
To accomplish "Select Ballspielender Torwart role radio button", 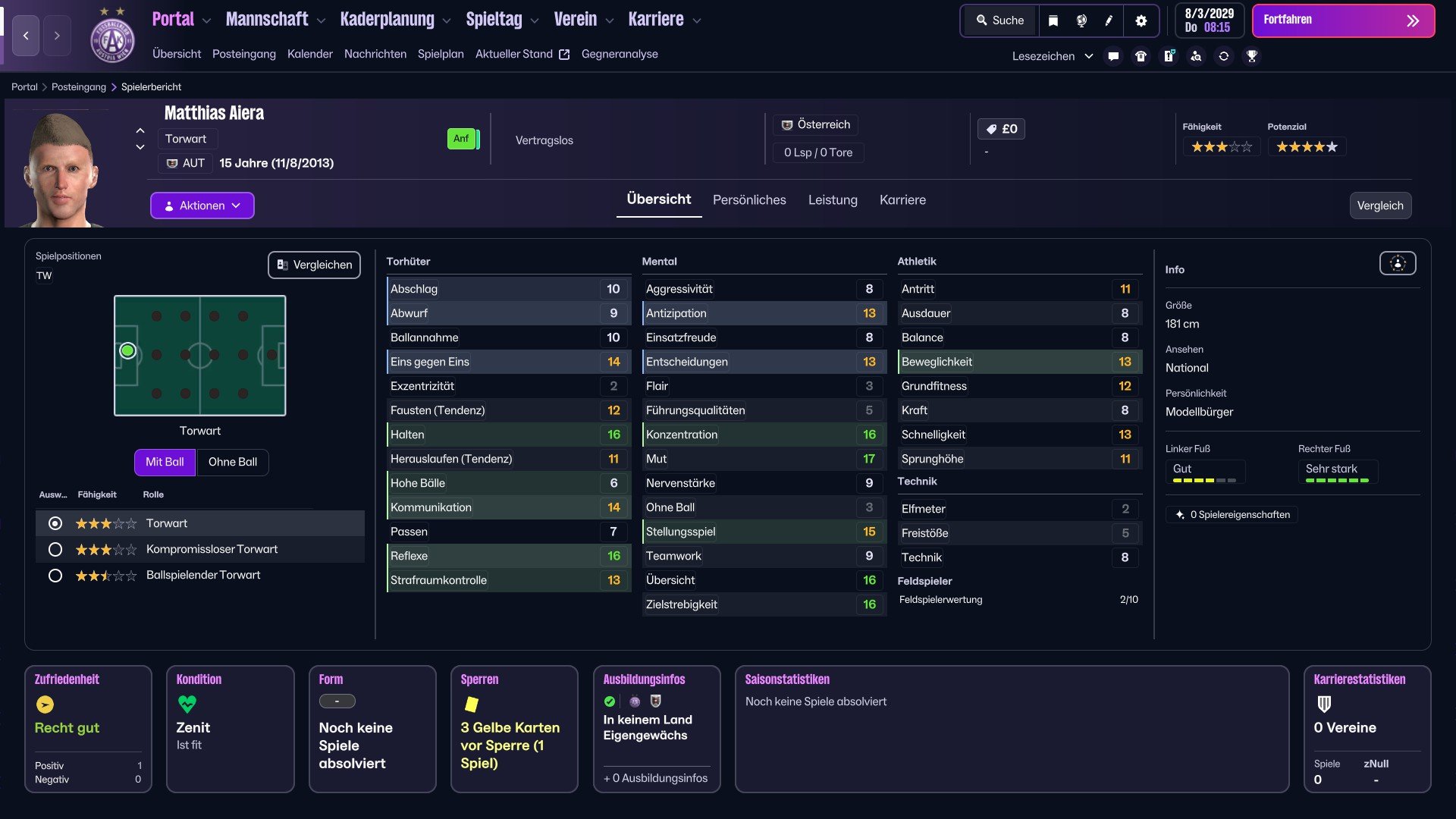I will click(x=55, y=575).
